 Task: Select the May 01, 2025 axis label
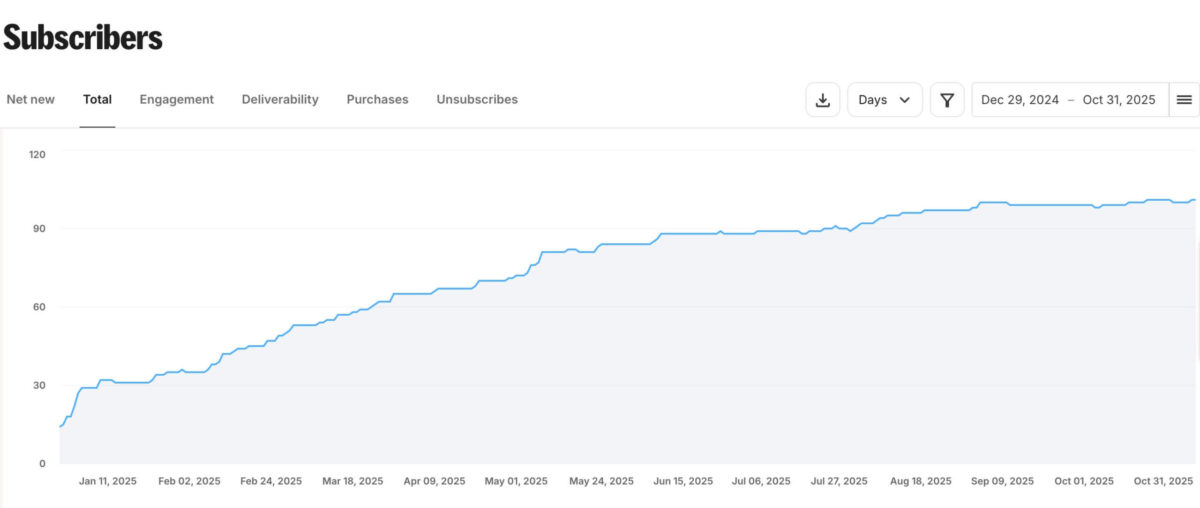[x=516, y=481]
